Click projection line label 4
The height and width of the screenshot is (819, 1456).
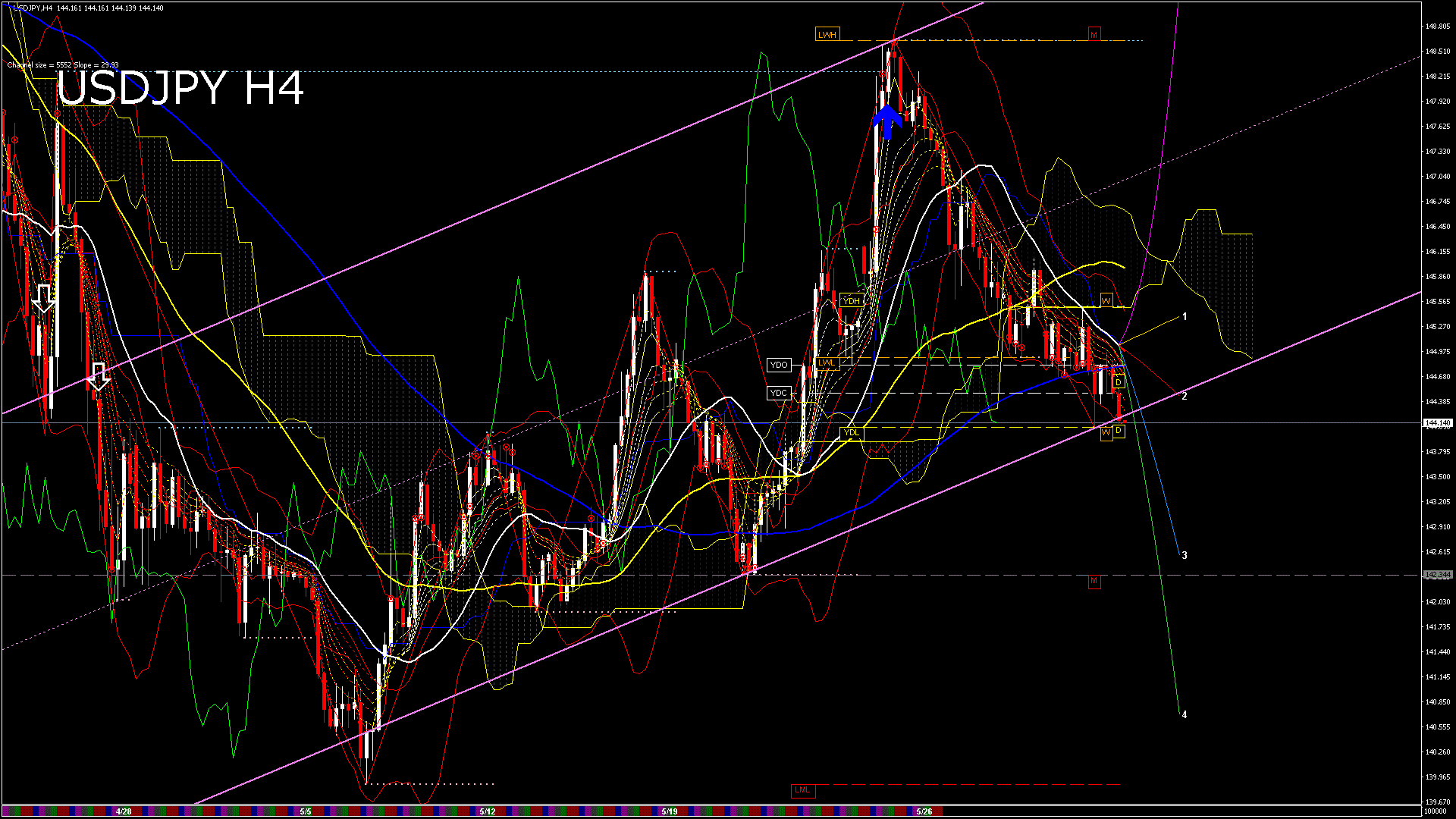coord(1185,714)
